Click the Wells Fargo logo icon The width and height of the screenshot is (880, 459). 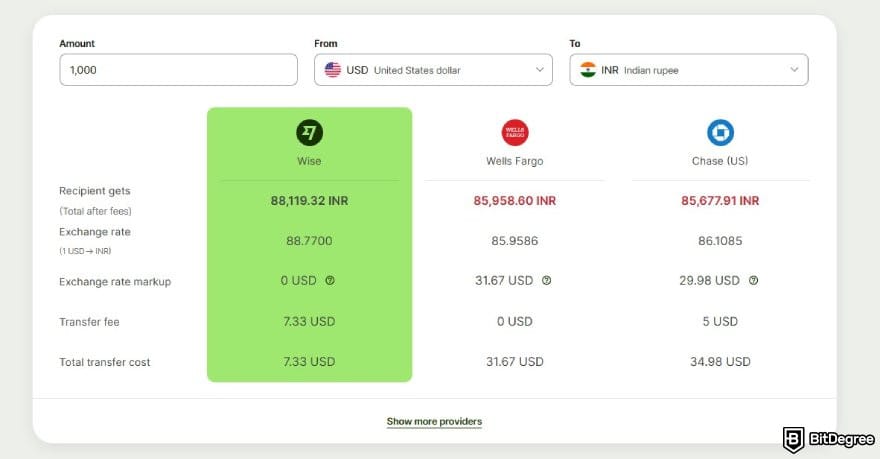tap(514, 132)
